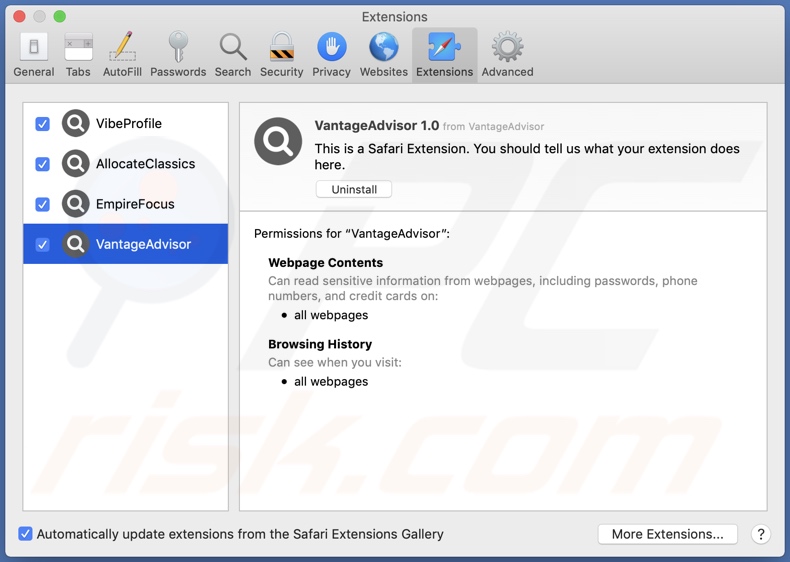Open the Websites globe icon

[x=384, y=47]
